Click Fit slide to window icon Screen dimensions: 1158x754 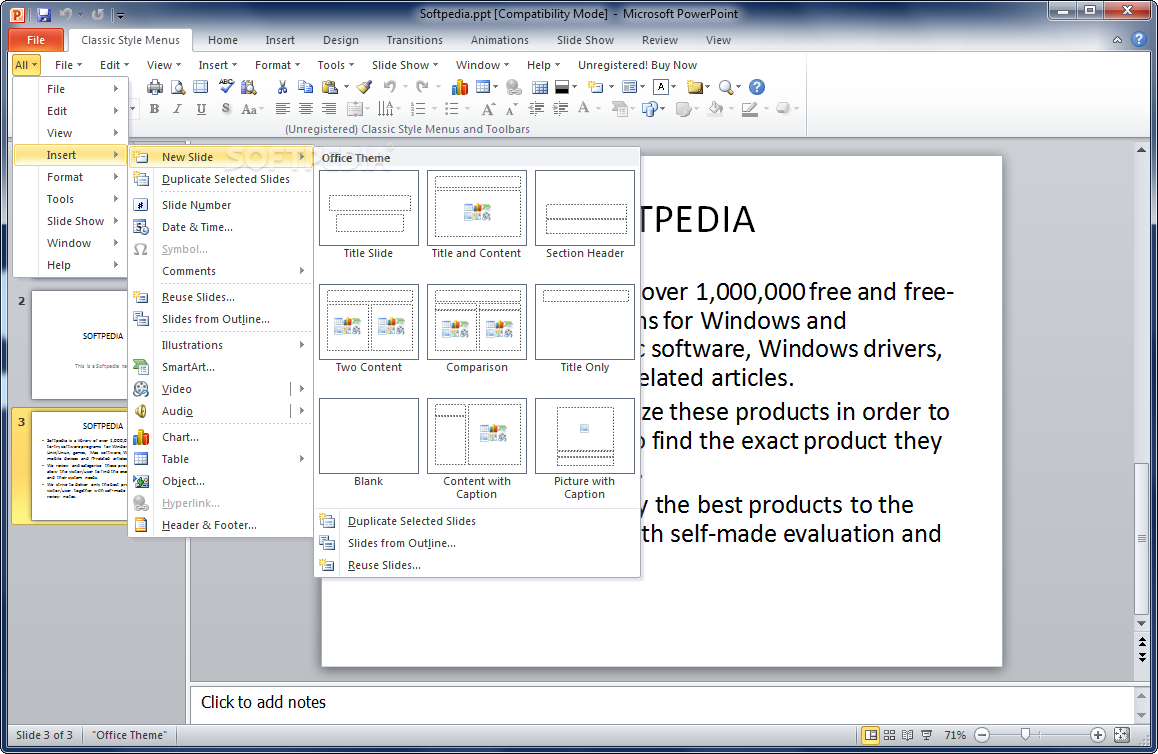1122,735
